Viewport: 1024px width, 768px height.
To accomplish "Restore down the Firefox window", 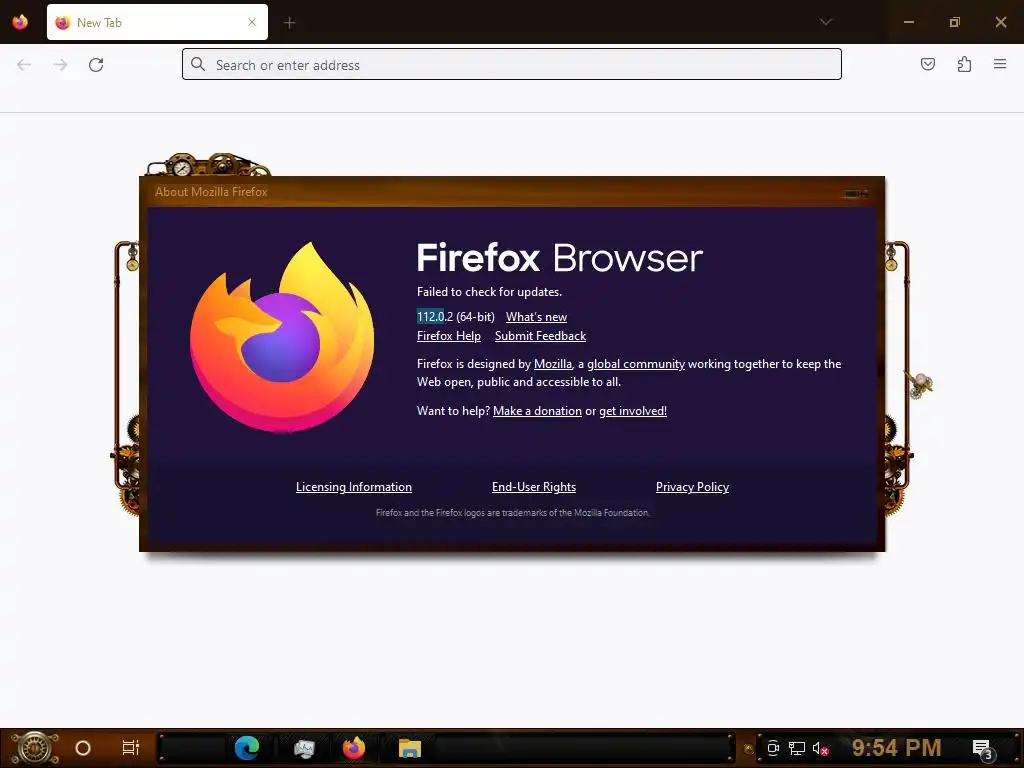I will click(955, 22).
